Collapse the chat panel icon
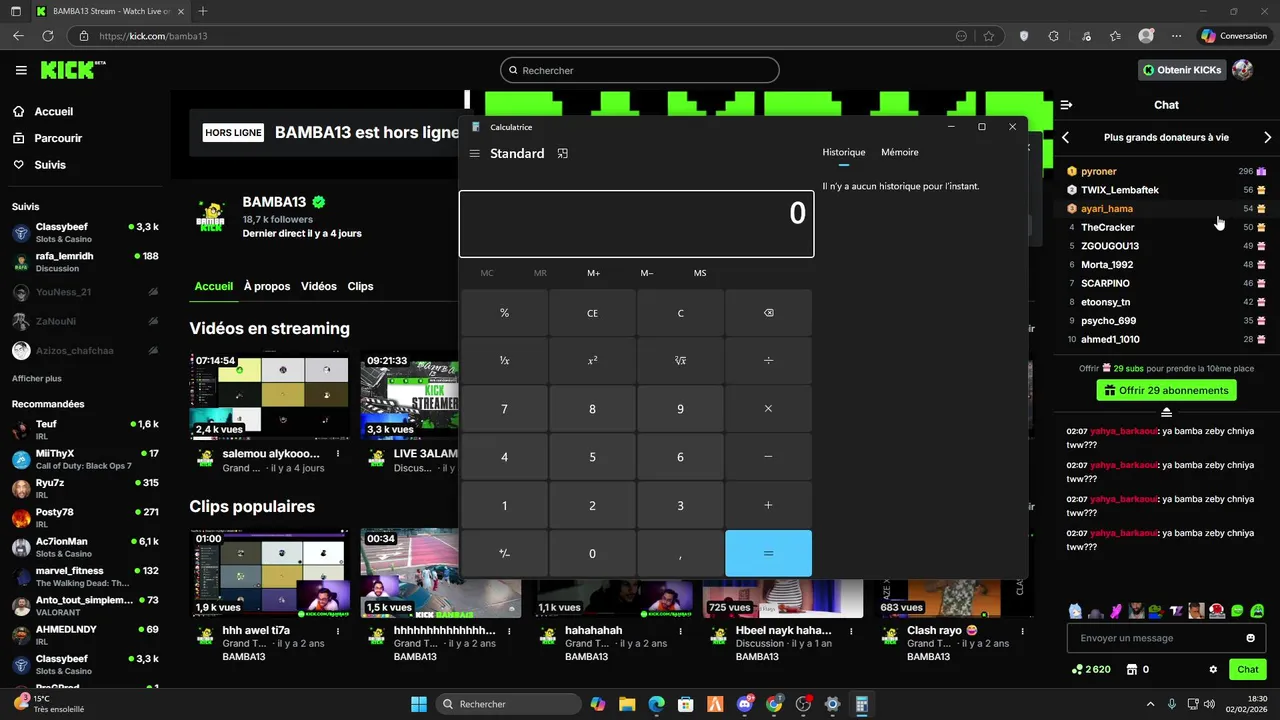The height and width of the screenshot is (720, 1280). (1067, 105)
